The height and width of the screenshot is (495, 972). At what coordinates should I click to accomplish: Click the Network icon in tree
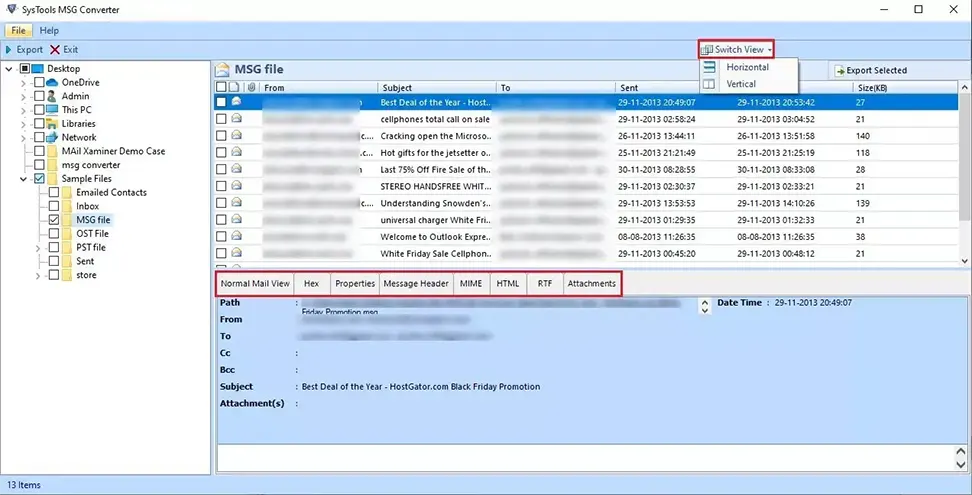[x=52, y=137]
